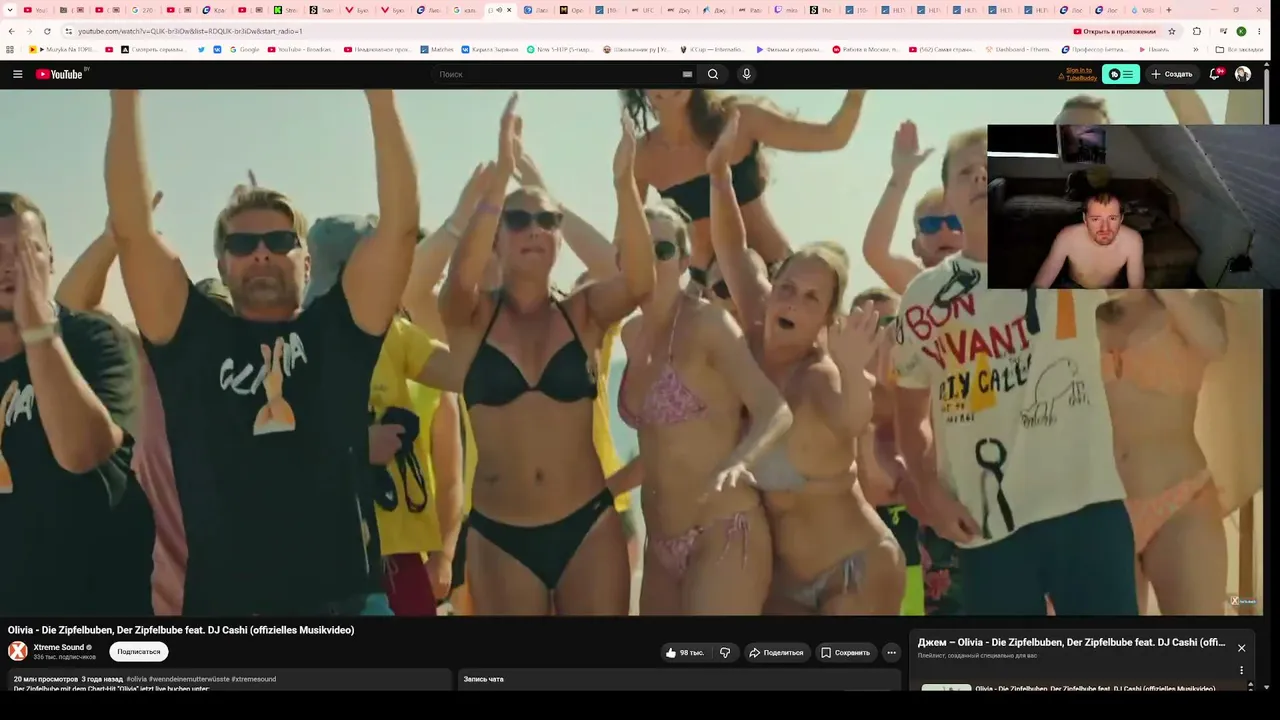Open the Olivia playlist item thumbnail
Viewport: 1280px width, 720px height.
click(x=946, y=688)
